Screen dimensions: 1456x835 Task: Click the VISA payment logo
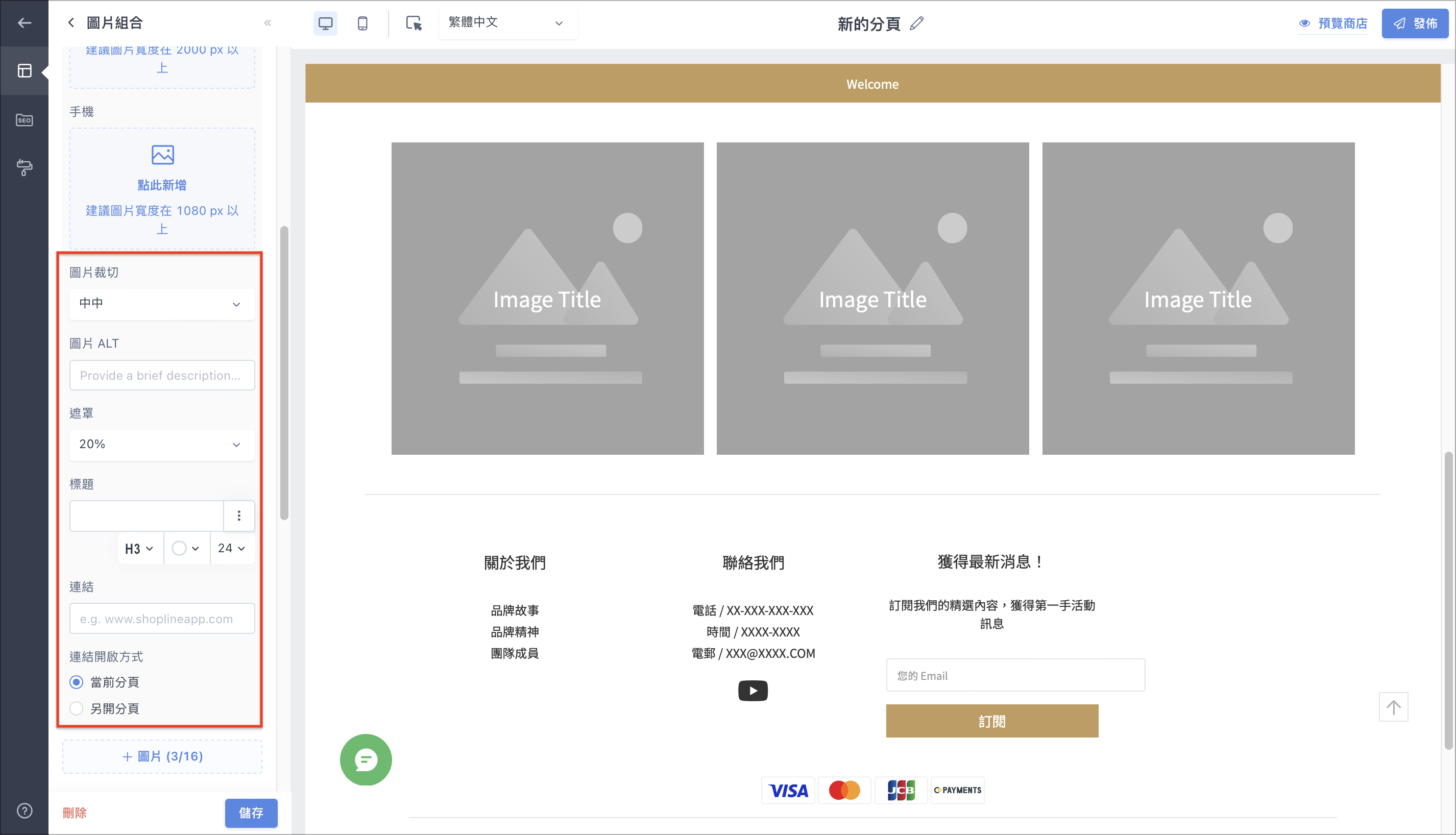(x=789, y=790)
